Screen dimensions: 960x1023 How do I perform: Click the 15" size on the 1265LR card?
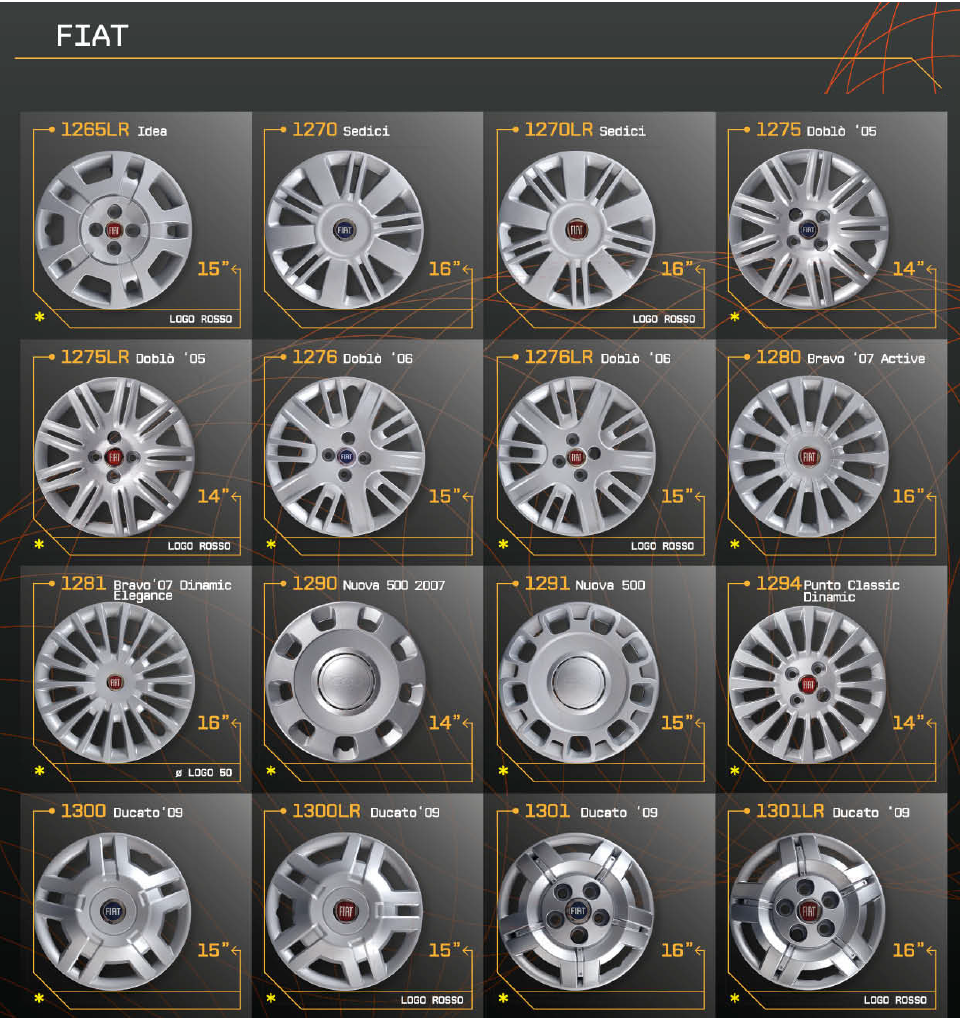(x=213, y=268)
